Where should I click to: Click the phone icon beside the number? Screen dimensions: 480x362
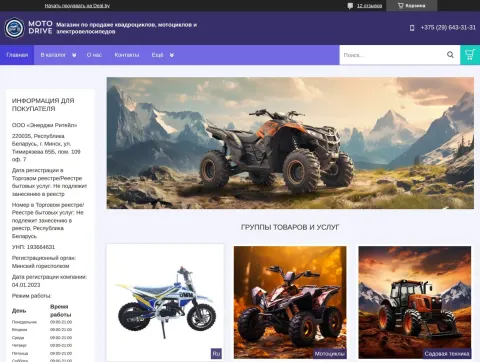[412, 28]
